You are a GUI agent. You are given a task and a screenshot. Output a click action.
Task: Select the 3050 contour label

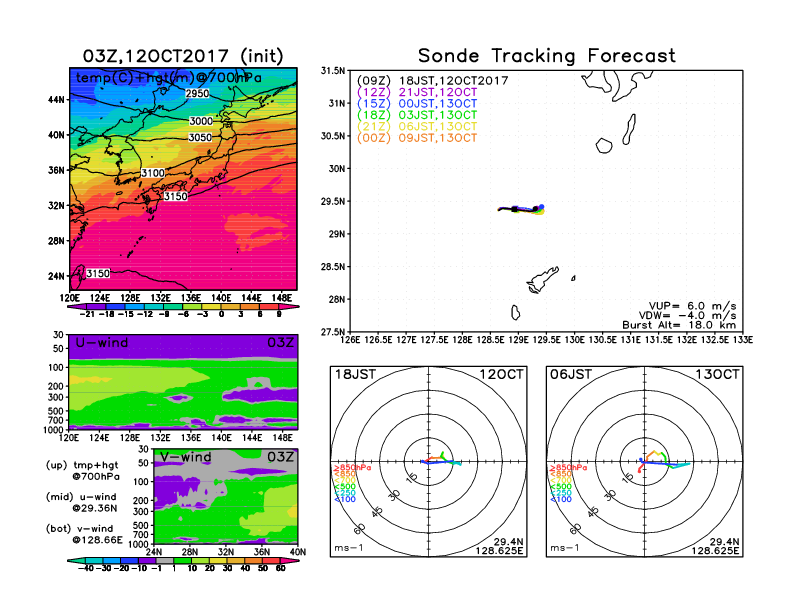(200, 137)
